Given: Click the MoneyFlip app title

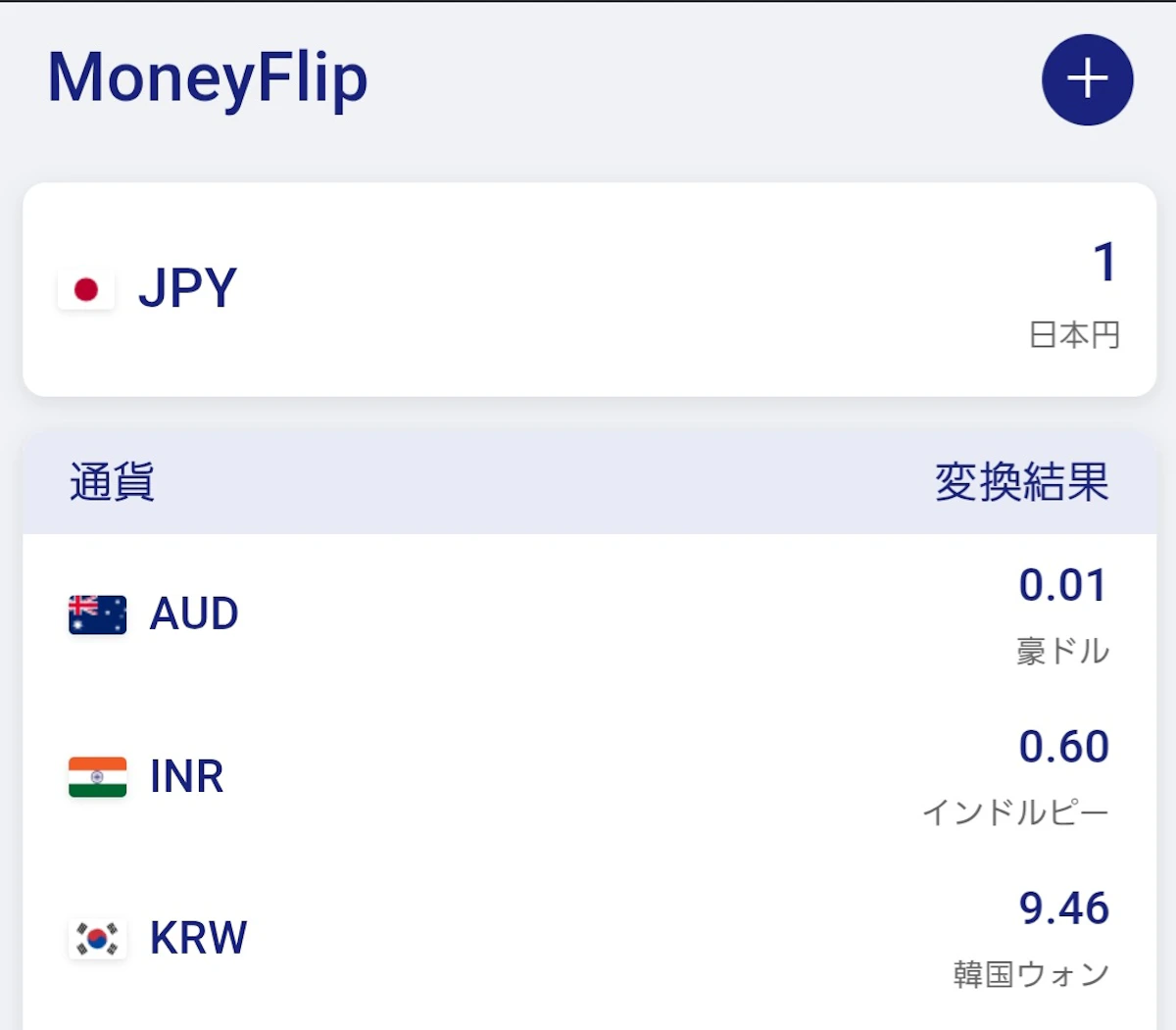Looking at the screenshot, I should pos(208,77).
